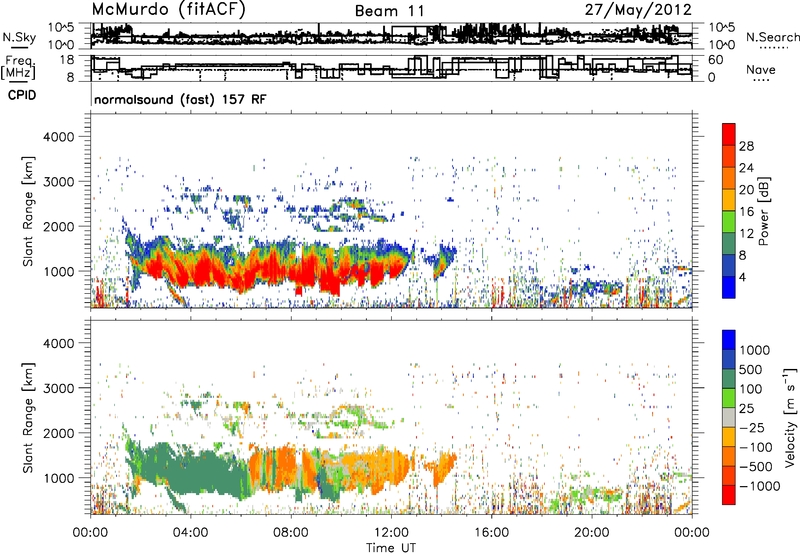The width and height of the screenshot is (800, 554).
Task: Click light green Velocity segment between 25 and 100
Action: point(729,398)
